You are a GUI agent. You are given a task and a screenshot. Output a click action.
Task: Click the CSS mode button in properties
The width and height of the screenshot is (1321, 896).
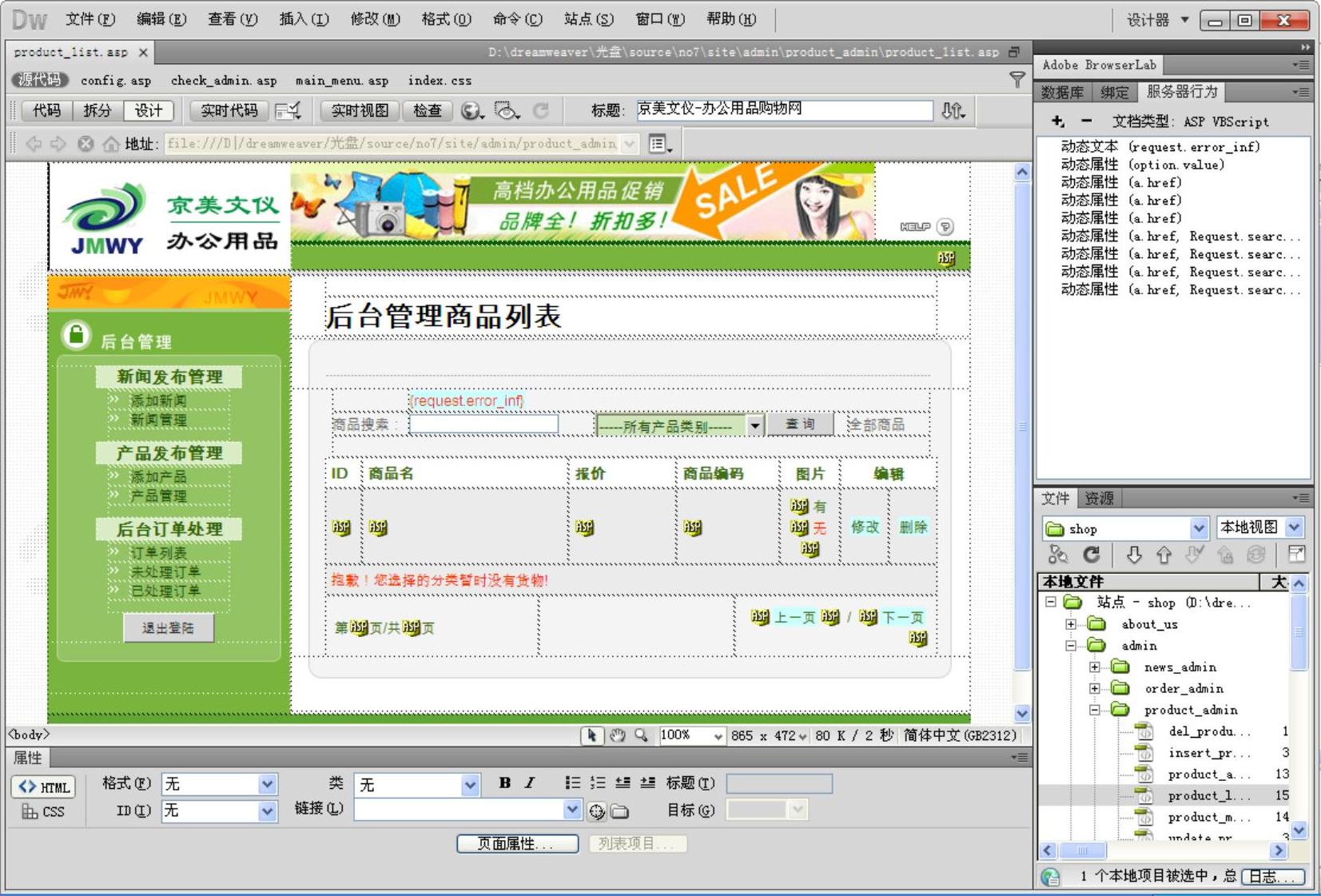click(x=44, y=811)
